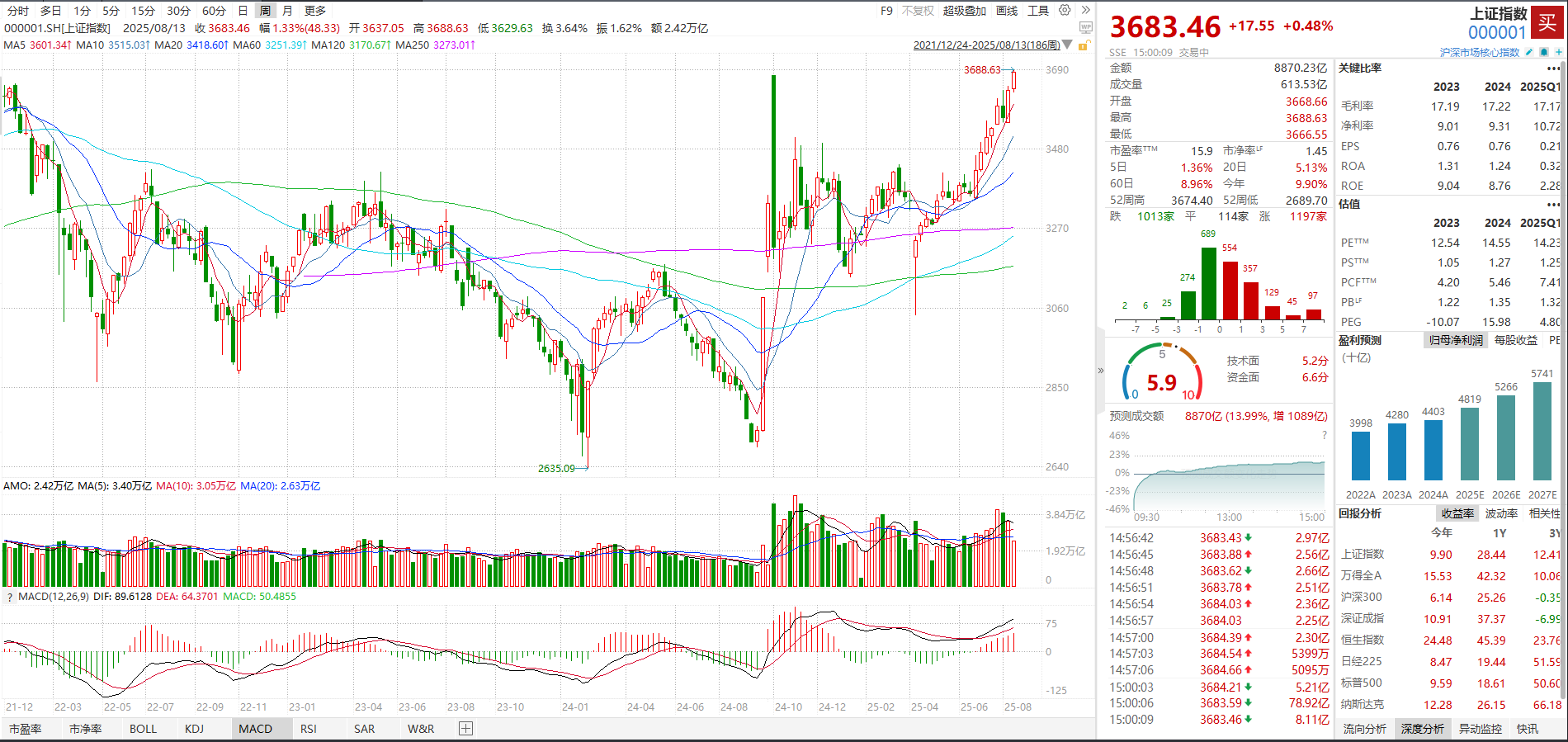Open the date range dropdown triangle

(x=1068, y=45)
